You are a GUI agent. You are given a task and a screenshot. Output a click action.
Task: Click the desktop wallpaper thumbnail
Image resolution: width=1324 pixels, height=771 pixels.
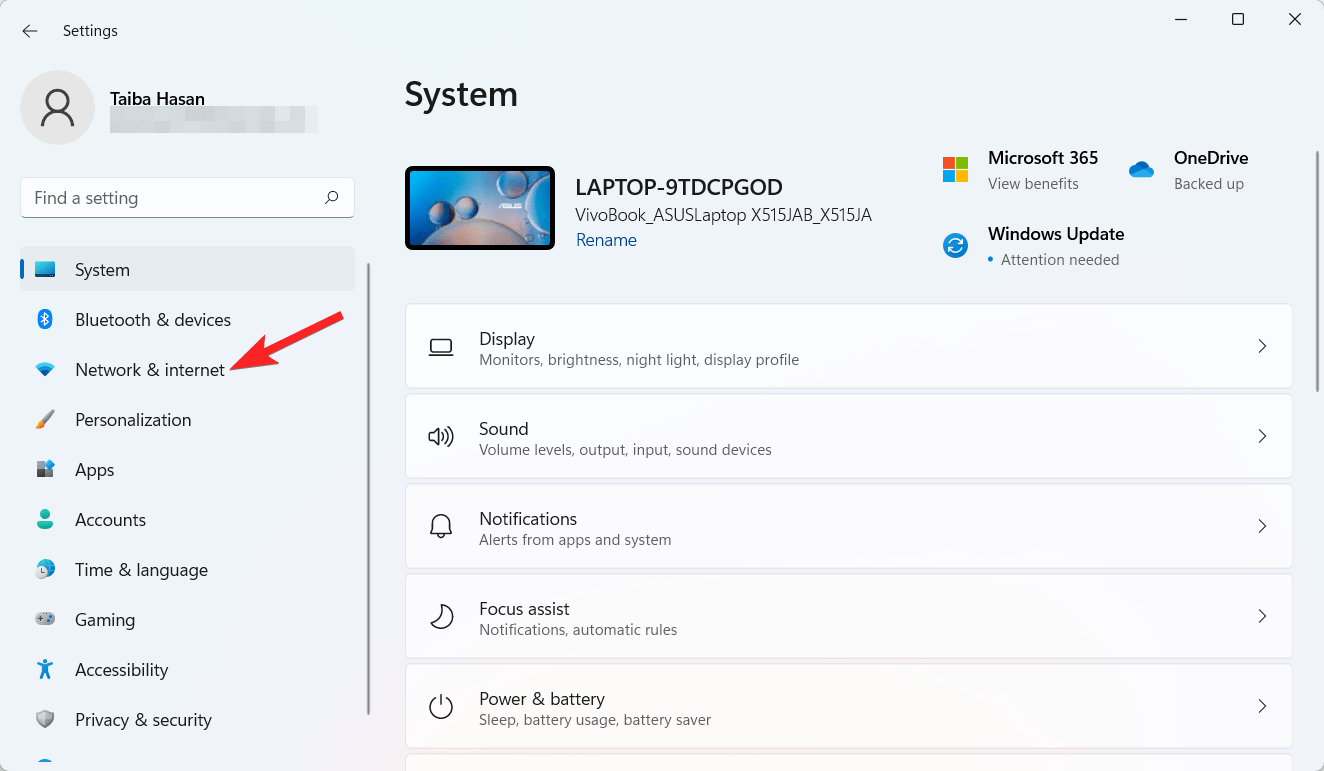[480, 208]
